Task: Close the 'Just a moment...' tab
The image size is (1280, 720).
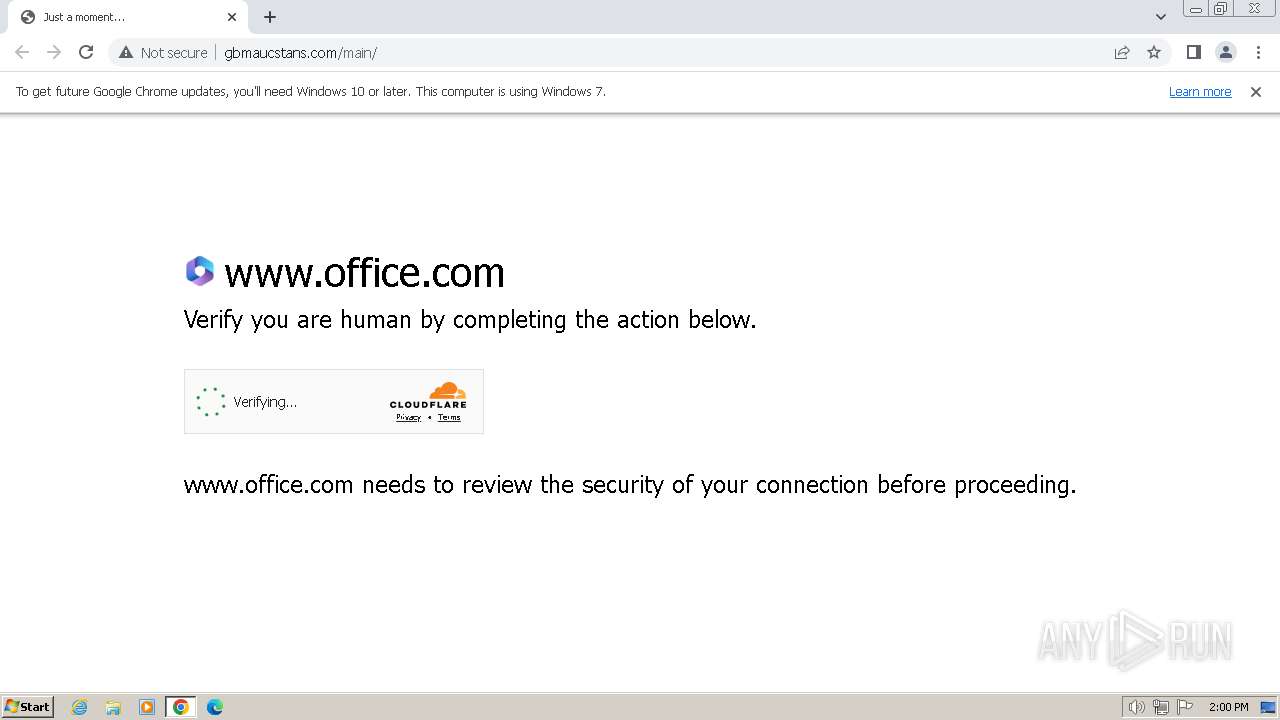Action: tap(232, 17)
